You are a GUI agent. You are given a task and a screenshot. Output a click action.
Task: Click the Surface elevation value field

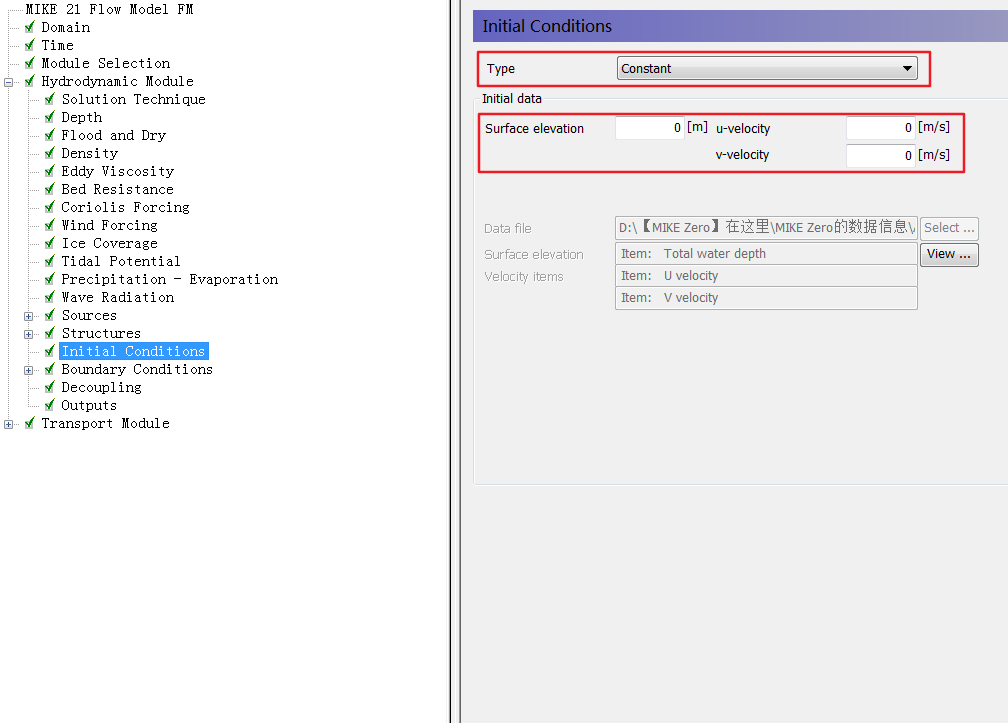[649, 128]
